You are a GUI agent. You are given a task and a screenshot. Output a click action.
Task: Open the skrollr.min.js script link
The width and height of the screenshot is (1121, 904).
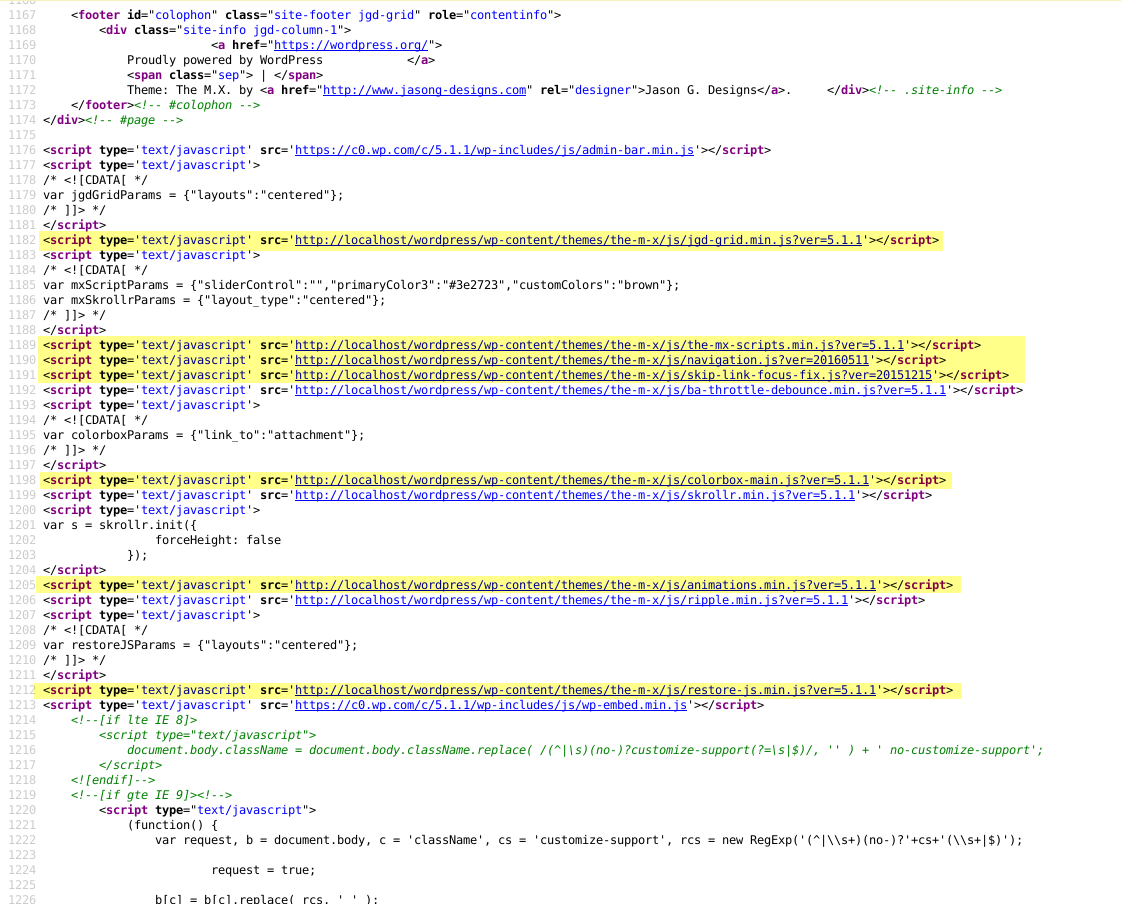[x=575, y=496]
